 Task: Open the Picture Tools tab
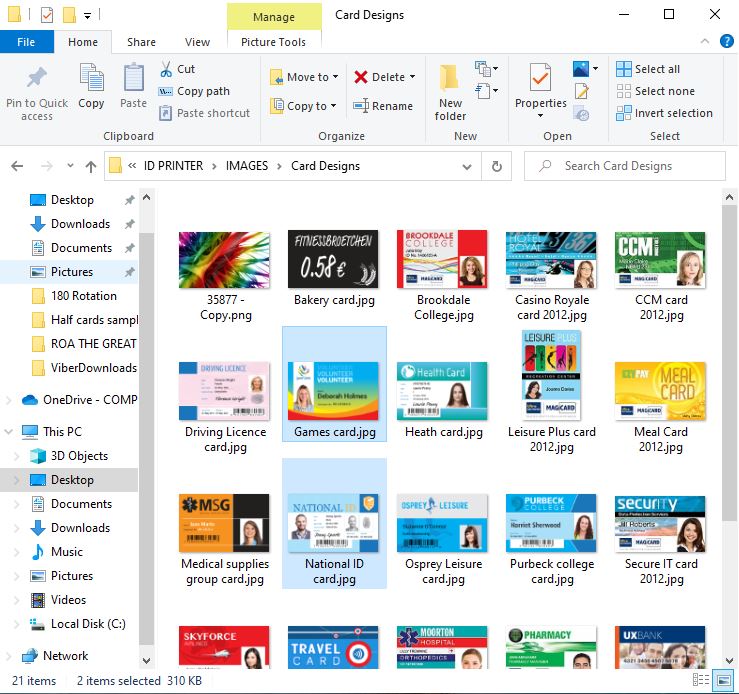273,42
